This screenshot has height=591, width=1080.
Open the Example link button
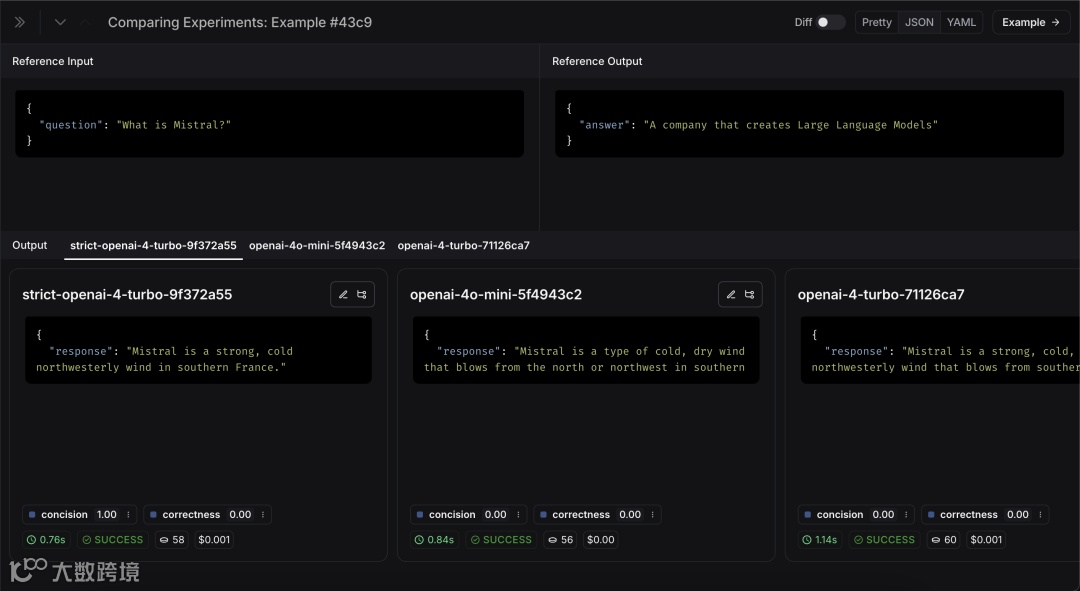(1030, 22)
